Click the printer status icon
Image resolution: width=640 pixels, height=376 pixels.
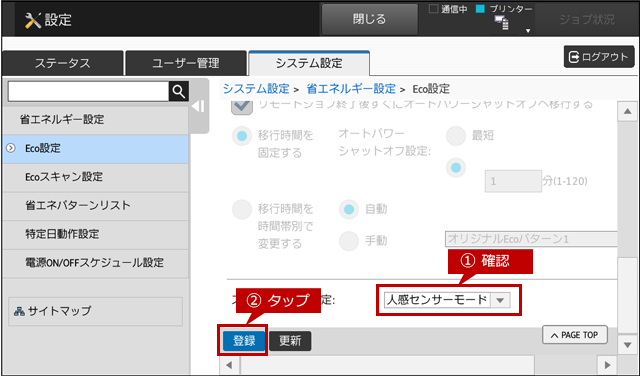pyautogui.click(x=502, y=23)
